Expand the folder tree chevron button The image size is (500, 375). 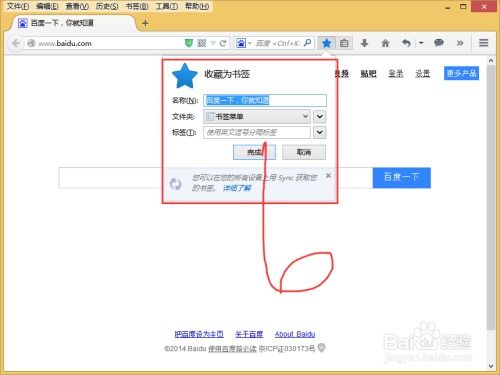click(319, 116)
